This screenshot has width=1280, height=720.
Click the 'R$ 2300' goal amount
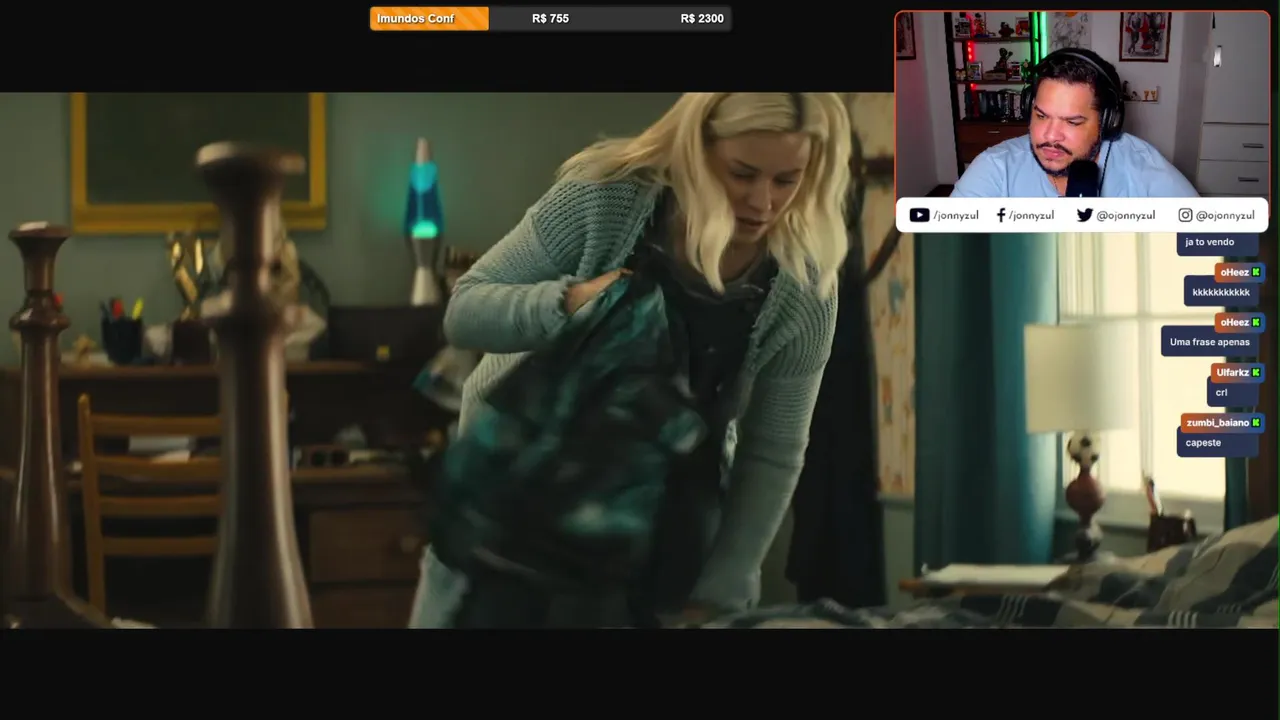pyautogui.click(x=702, y=18)
